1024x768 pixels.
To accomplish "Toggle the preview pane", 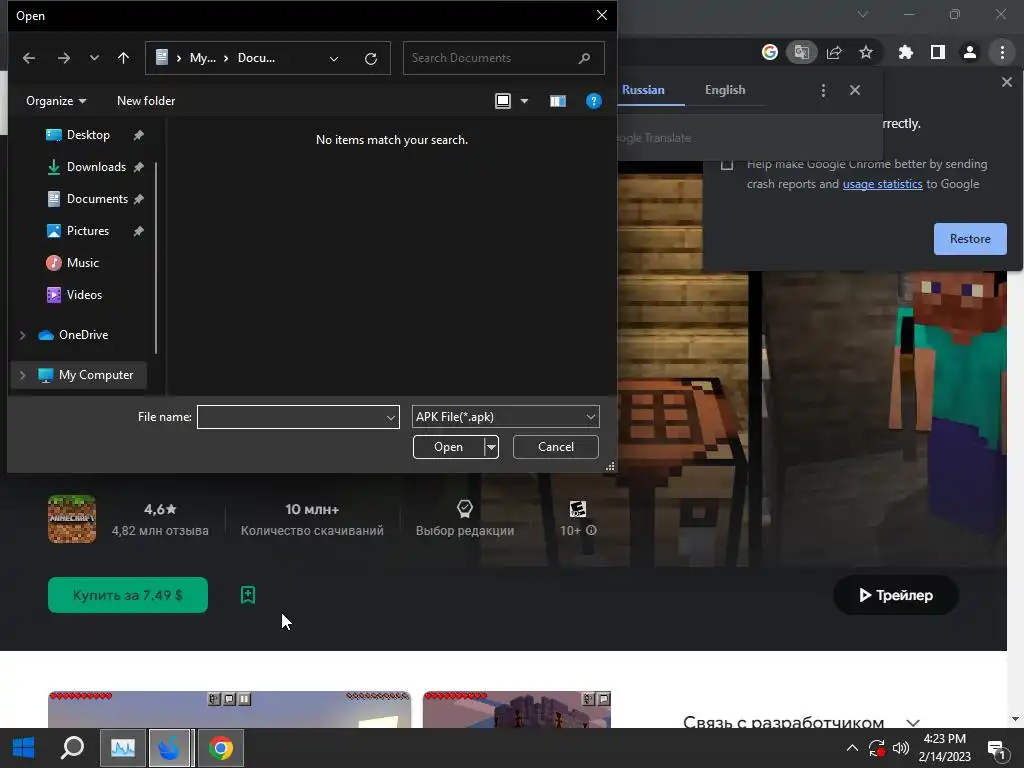I will coord(558,101).
